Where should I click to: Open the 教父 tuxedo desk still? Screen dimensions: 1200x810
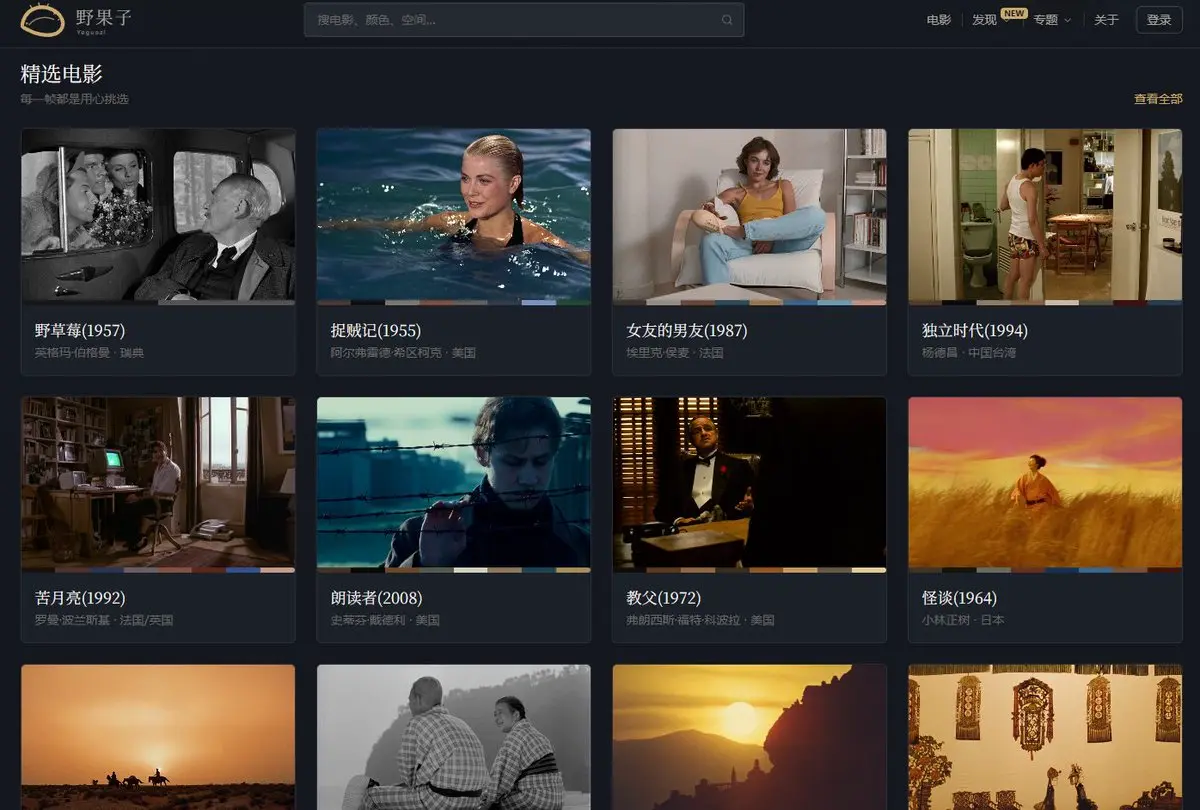pos(749,483)
